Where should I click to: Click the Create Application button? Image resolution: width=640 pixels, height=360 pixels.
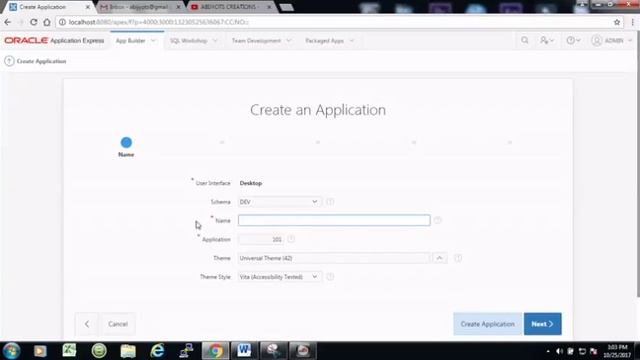tap(487, 324)
